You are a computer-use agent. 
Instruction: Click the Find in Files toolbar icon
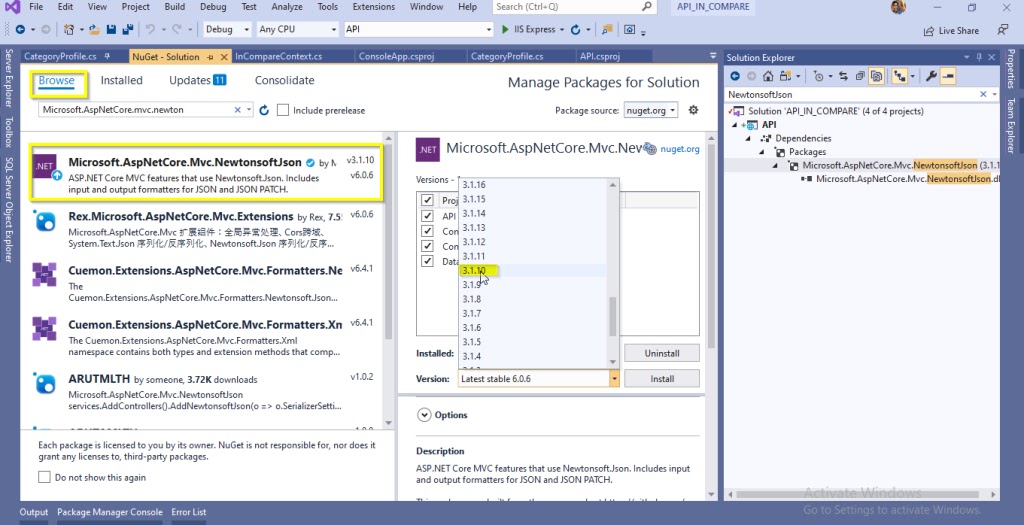[607, 29]
